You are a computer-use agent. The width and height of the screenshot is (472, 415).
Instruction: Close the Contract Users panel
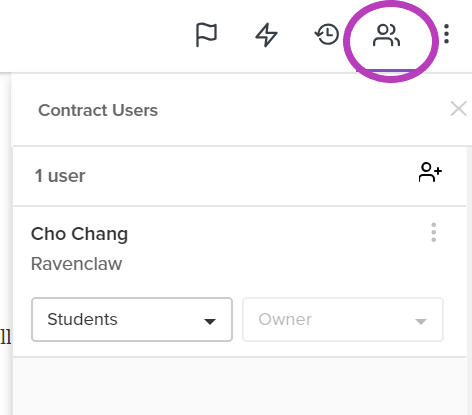458,109
